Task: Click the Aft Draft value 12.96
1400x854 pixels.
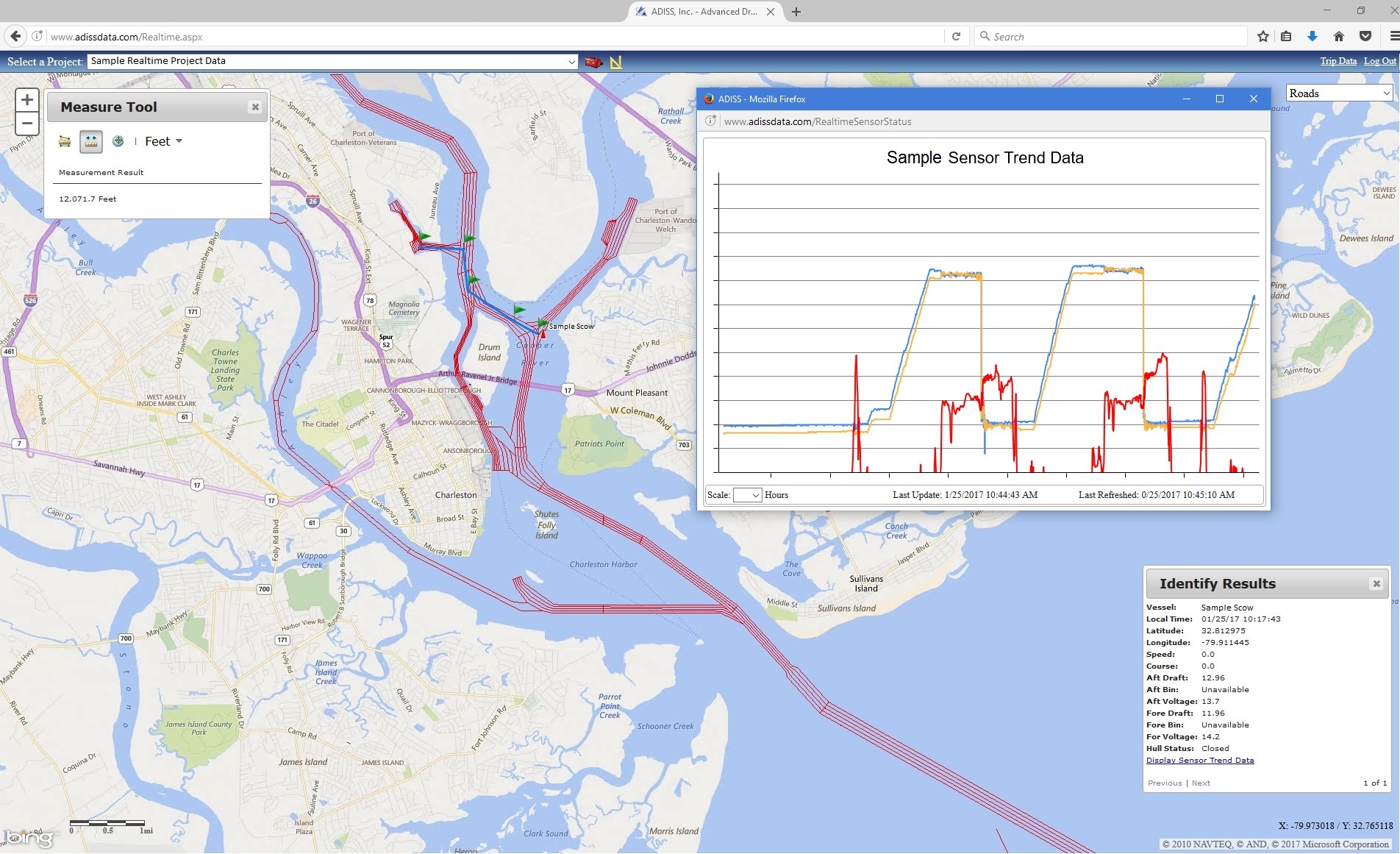Action: tap(1213, 678)
